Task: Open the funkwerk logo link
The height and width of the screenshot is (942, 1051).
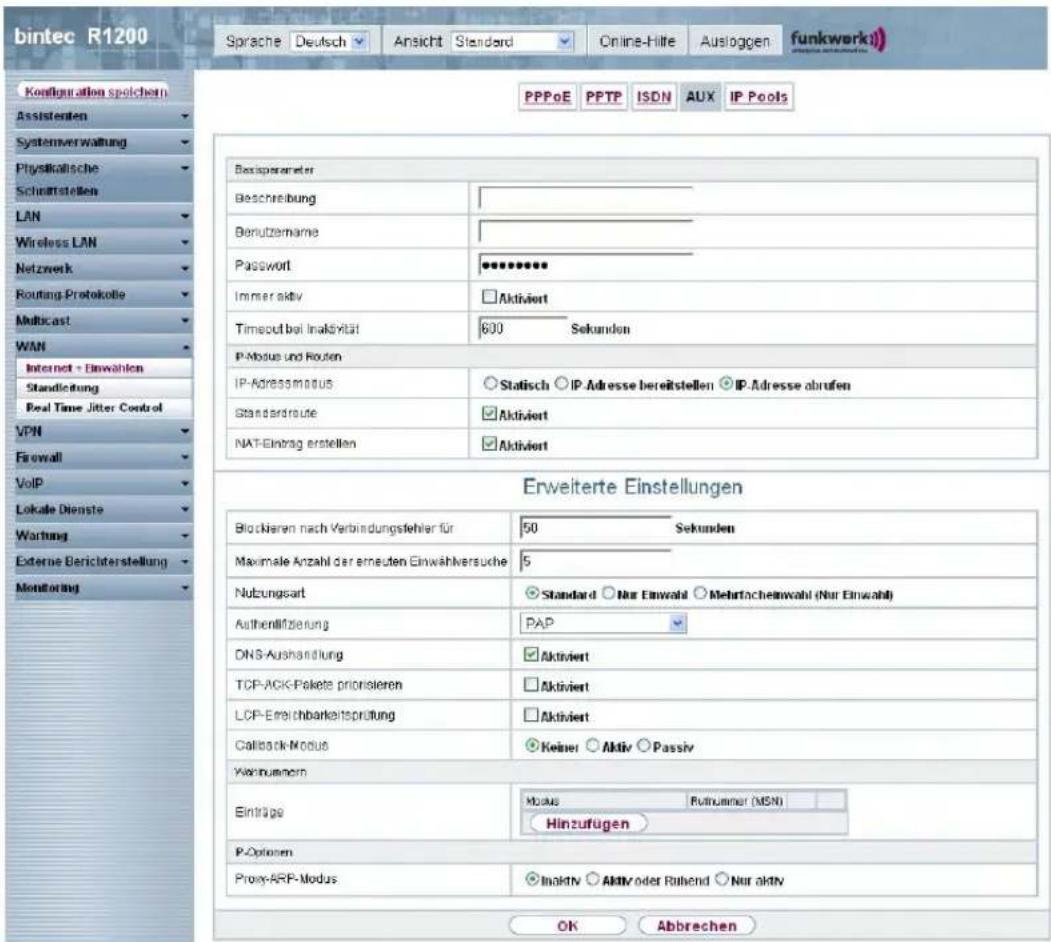Action: pyautogui.click(x=838, y=40)
